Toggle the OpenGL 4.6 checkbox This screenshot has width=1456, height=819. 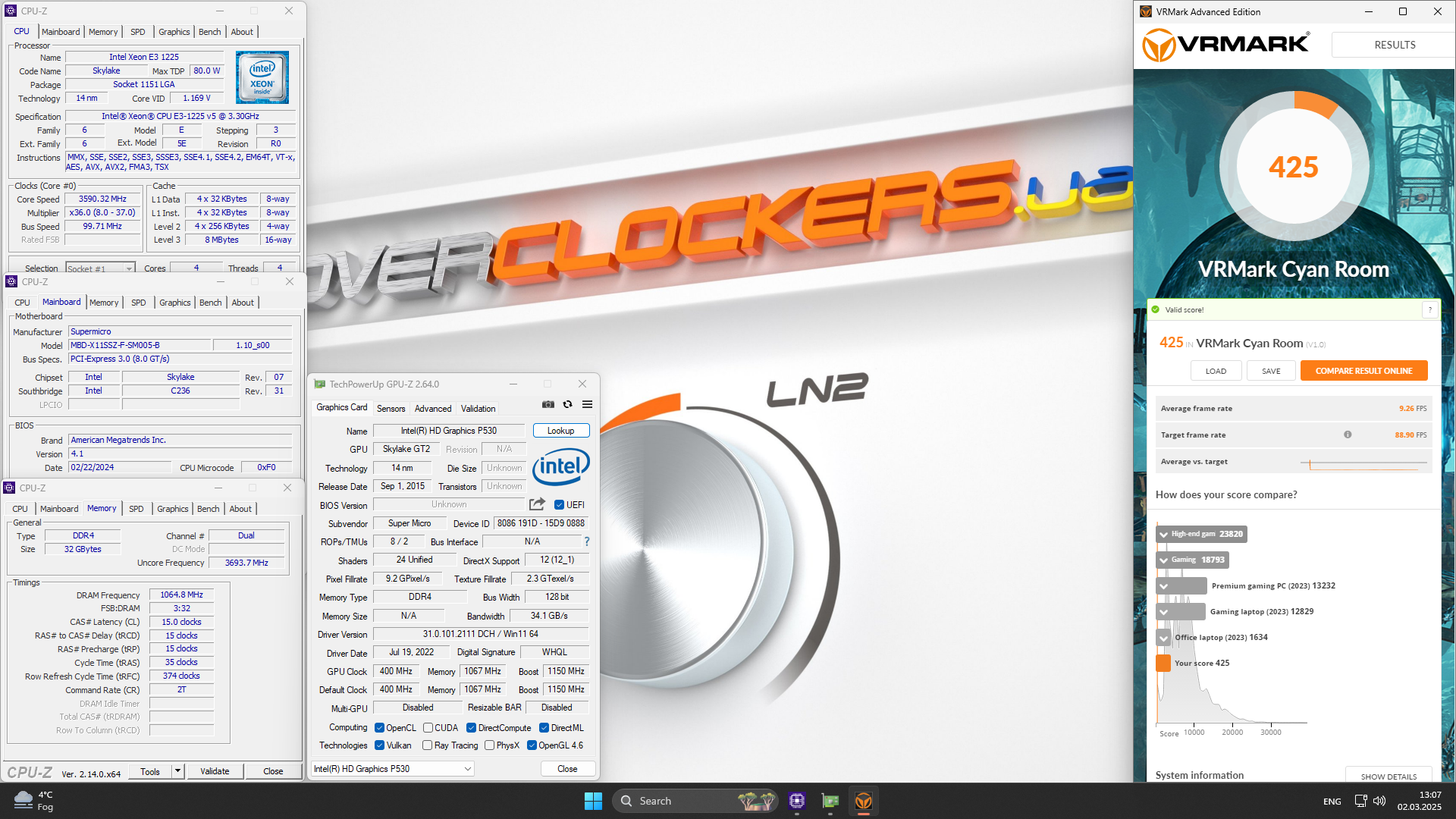532,745
